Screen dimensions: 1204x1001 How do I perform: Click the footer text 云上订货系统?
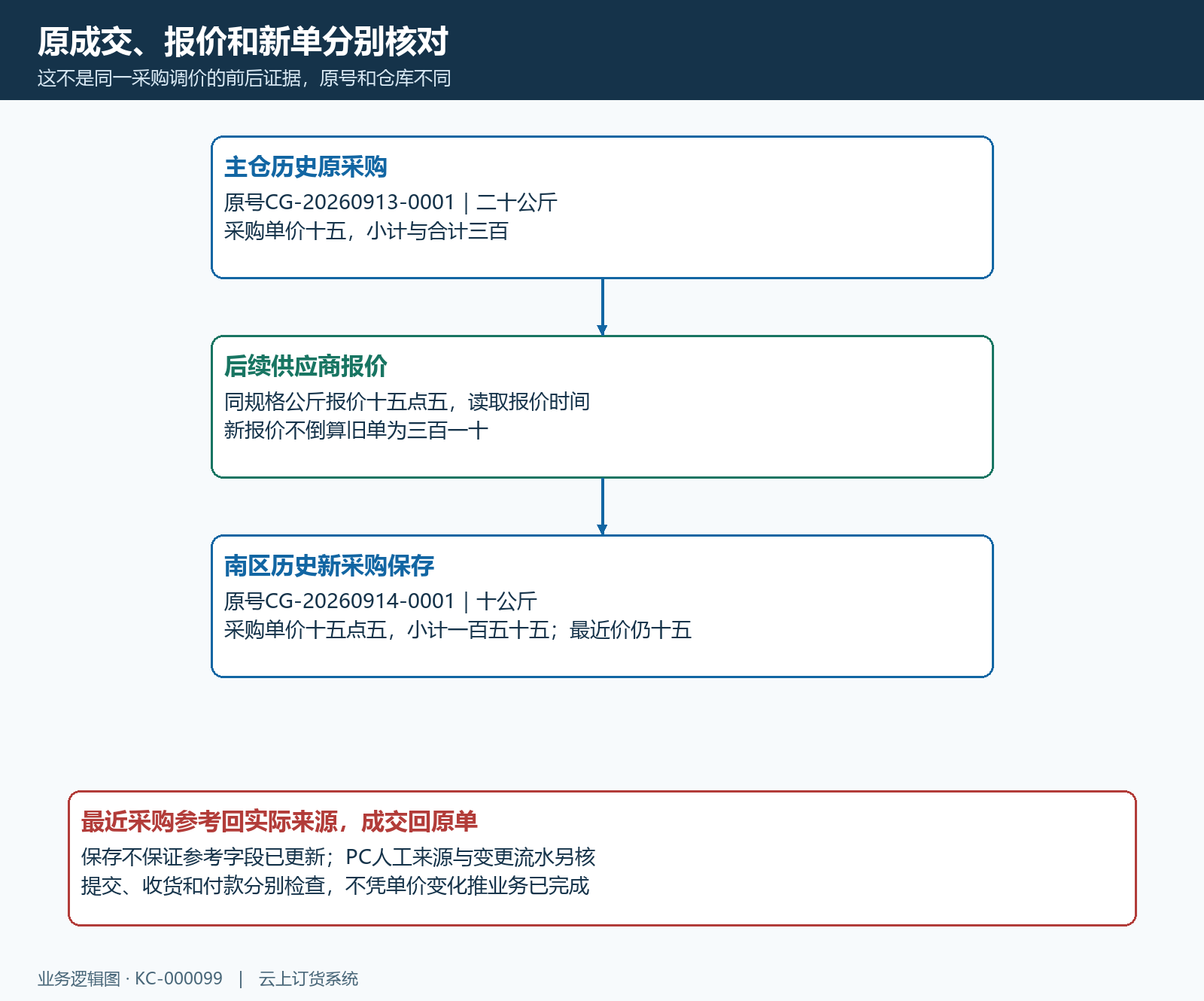309,978
